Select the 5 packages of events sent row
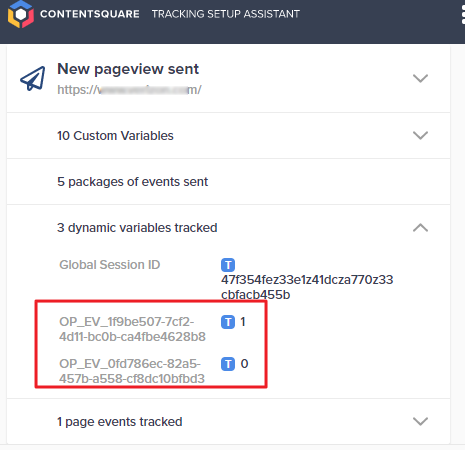465x450 pixels. point(228,182)
